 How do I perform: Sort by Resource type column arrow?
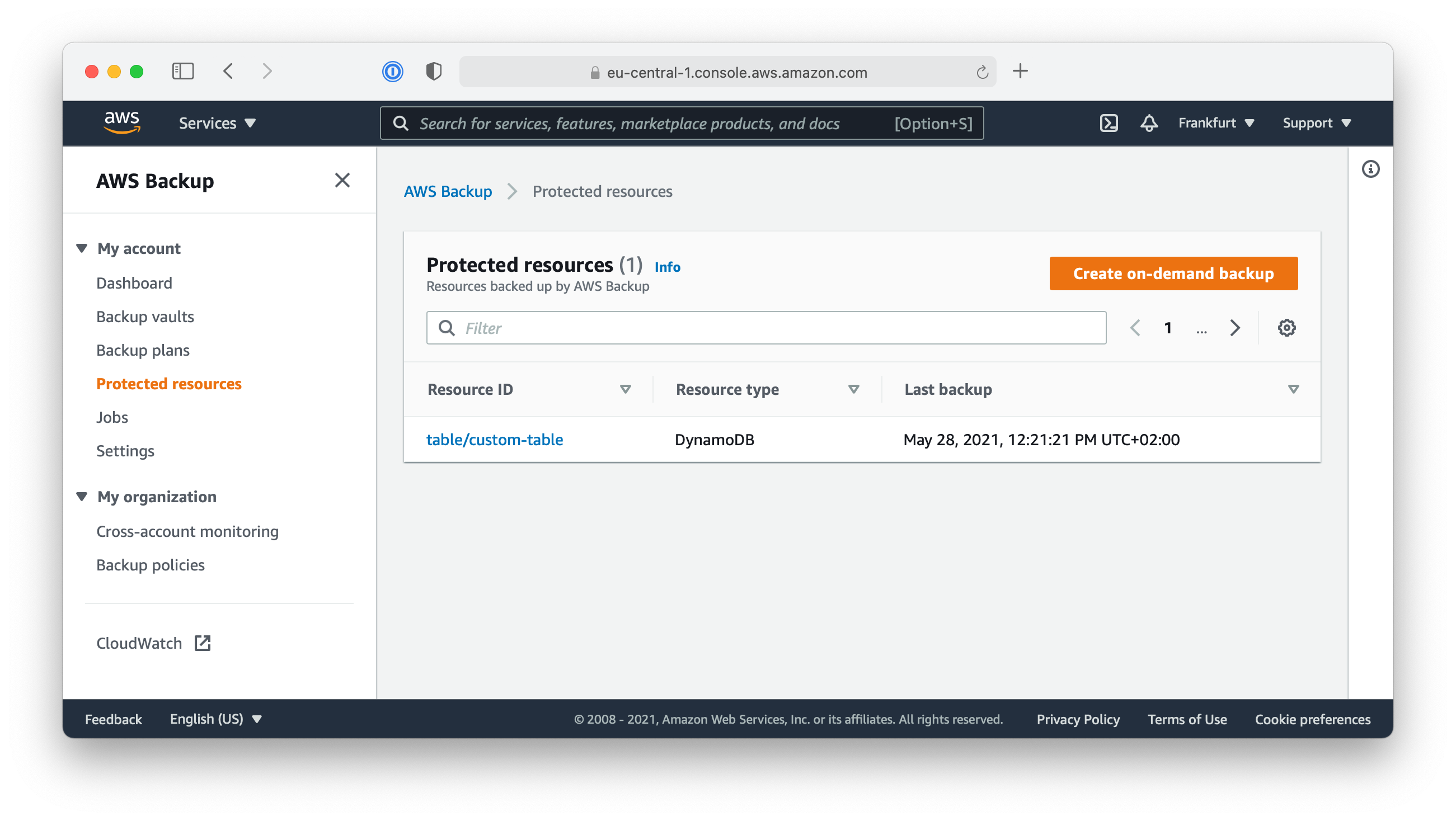(x=853, y=389)
